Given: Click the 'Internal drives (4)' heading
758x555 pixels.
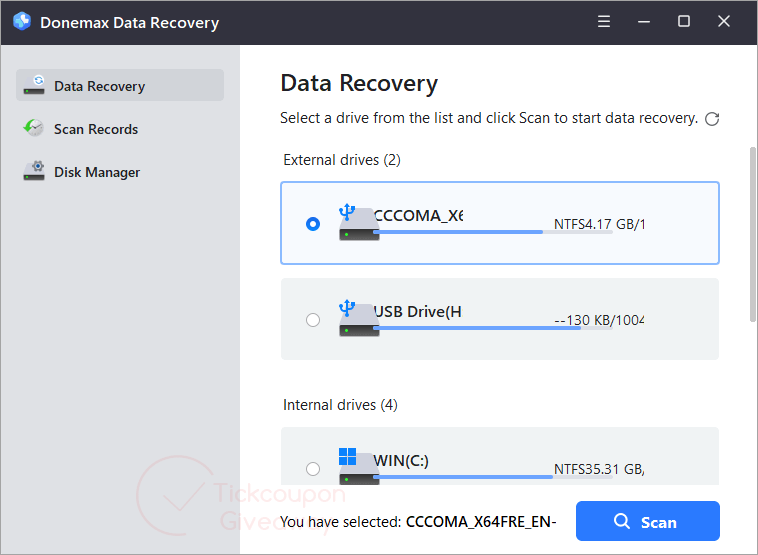Looking at the screenshot, I should (x=340, y=405).
